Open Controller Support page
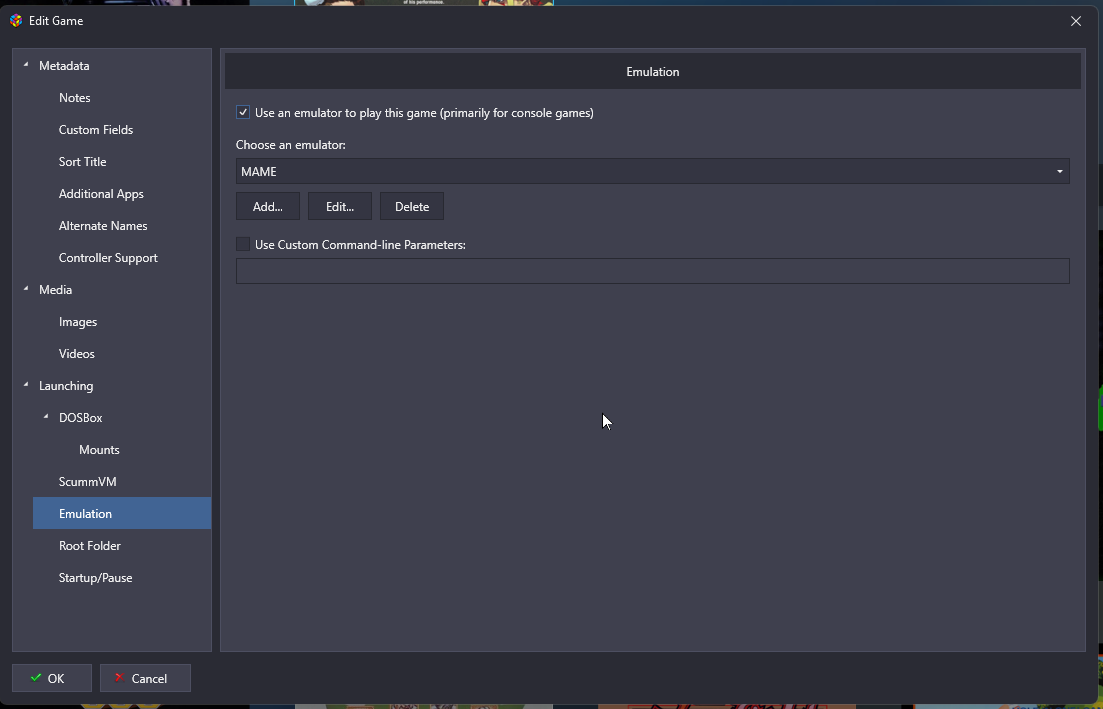 pyautogui.click(x=108, y=258)
